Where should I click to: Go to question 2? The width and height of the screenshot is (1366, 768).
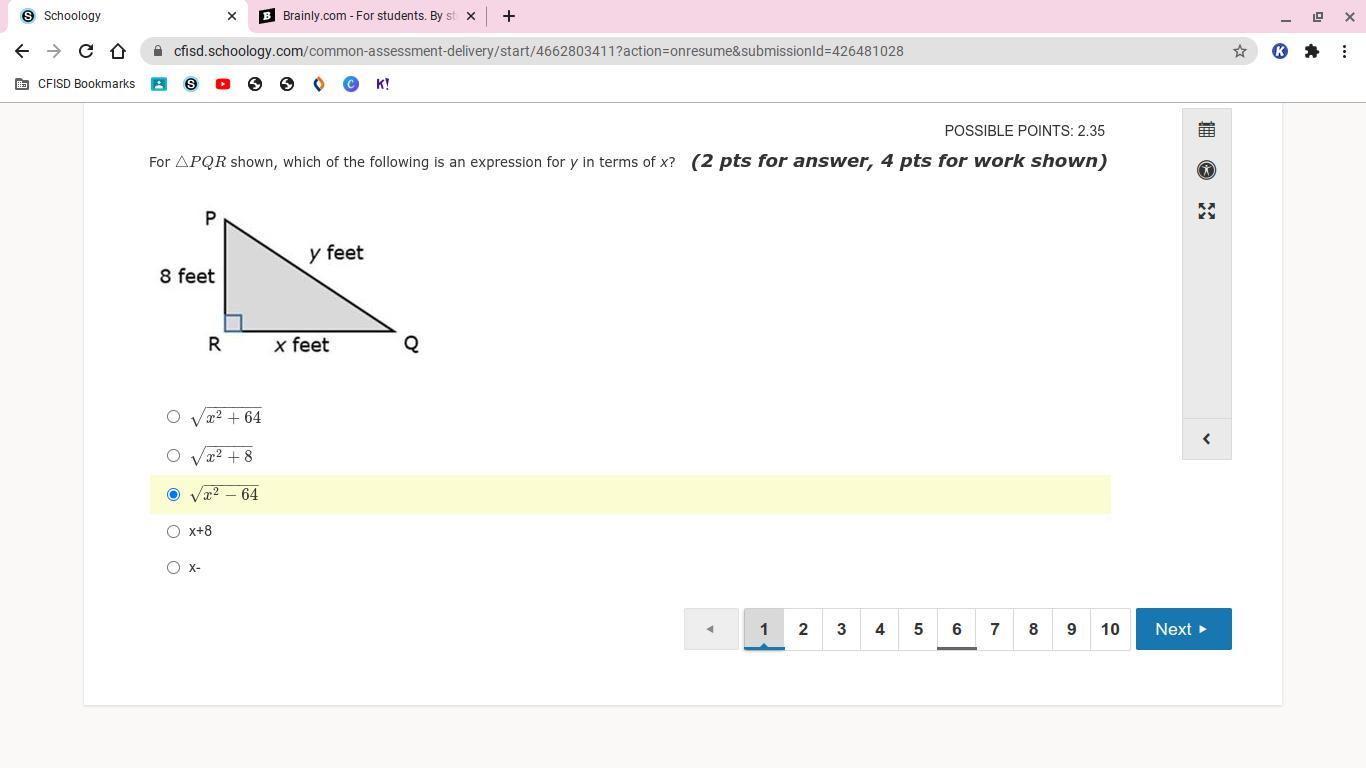coord(803,629)
